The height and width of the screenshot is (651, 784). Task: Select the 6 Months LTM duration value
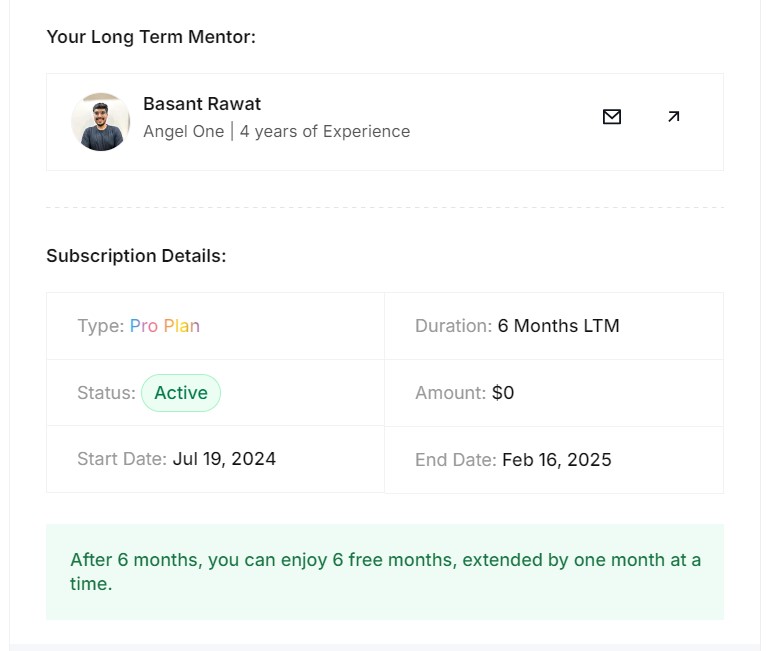coord(558,326)
